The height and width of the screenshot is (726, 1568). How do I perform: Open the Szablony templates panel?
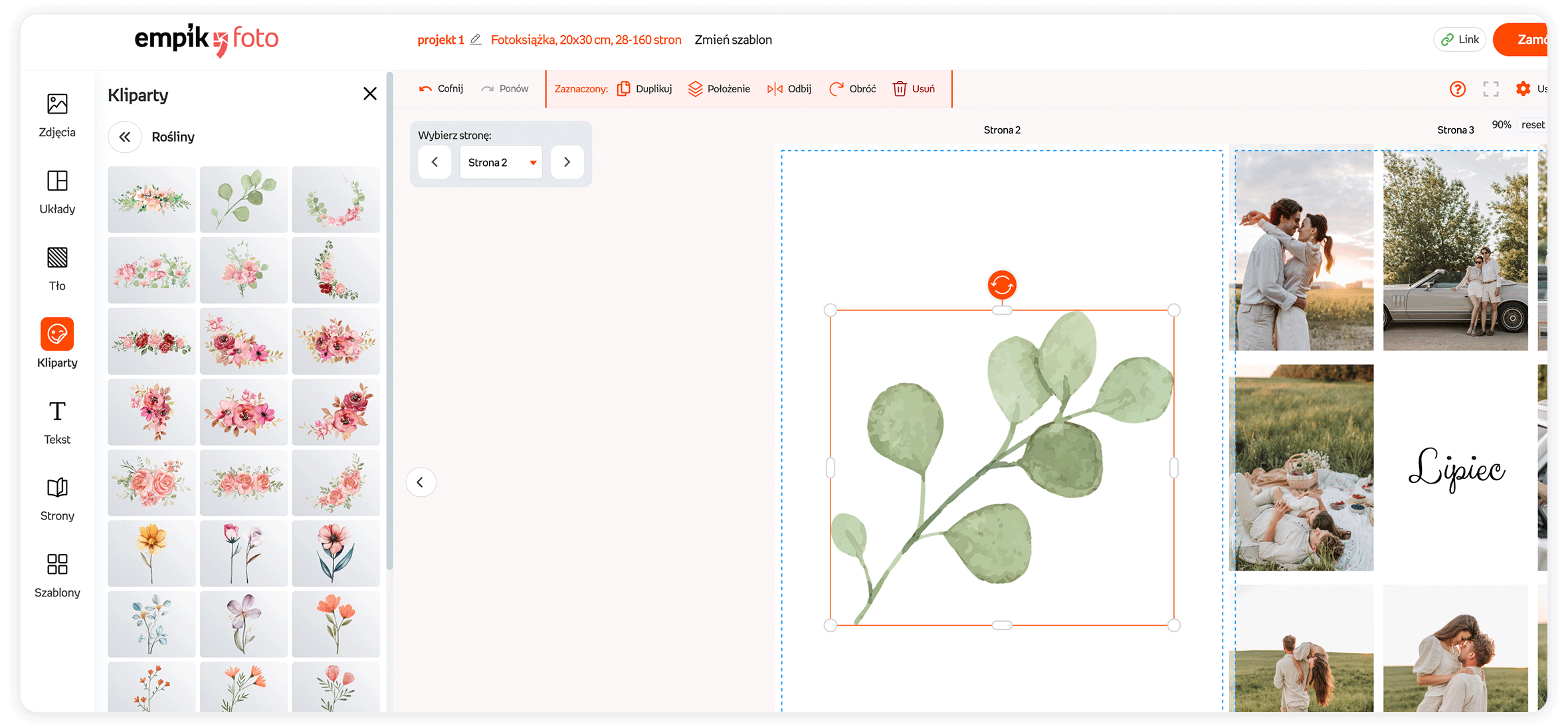57,575
